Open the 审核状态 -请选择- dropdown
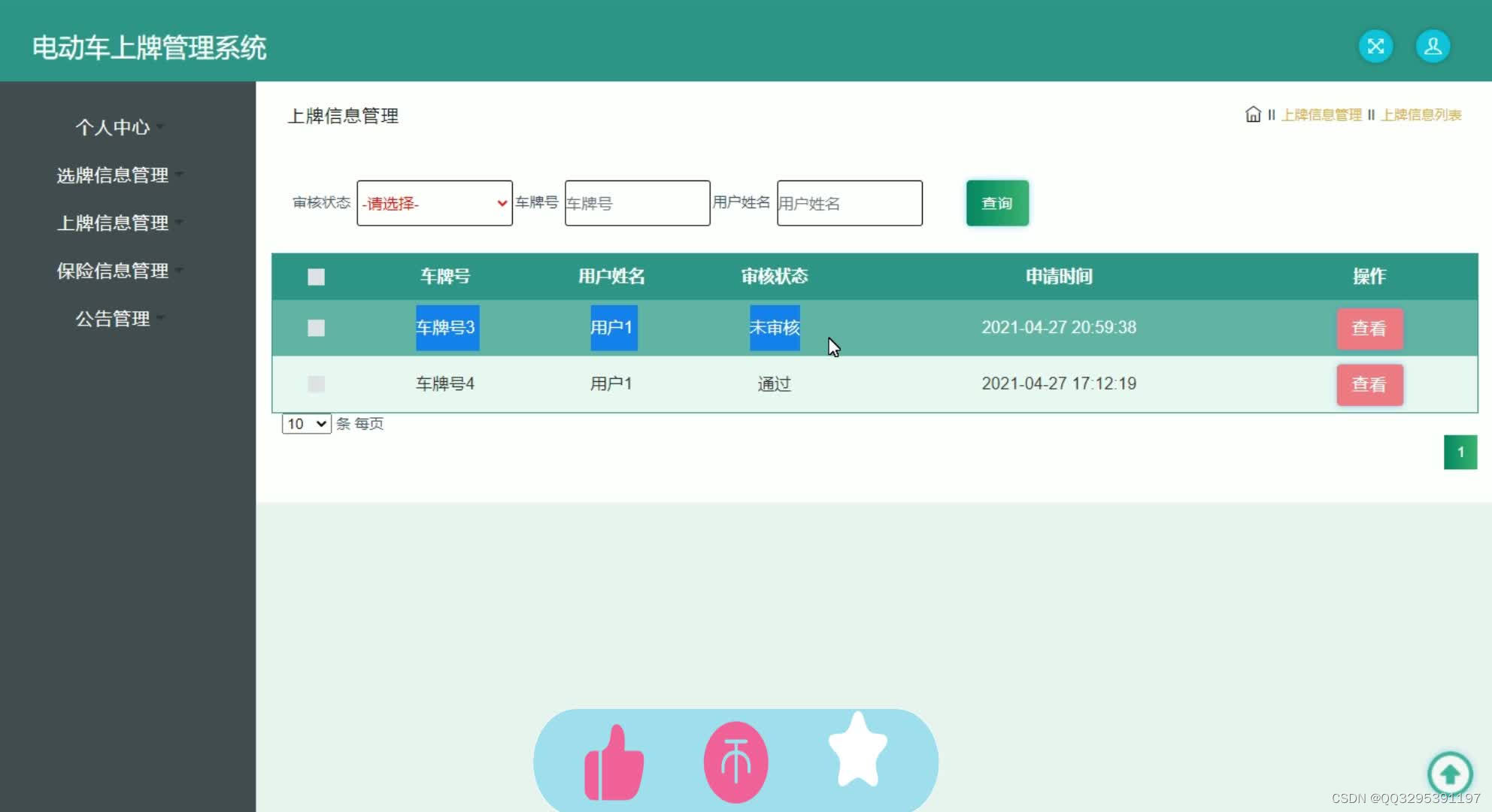 [x=435, y=203]
